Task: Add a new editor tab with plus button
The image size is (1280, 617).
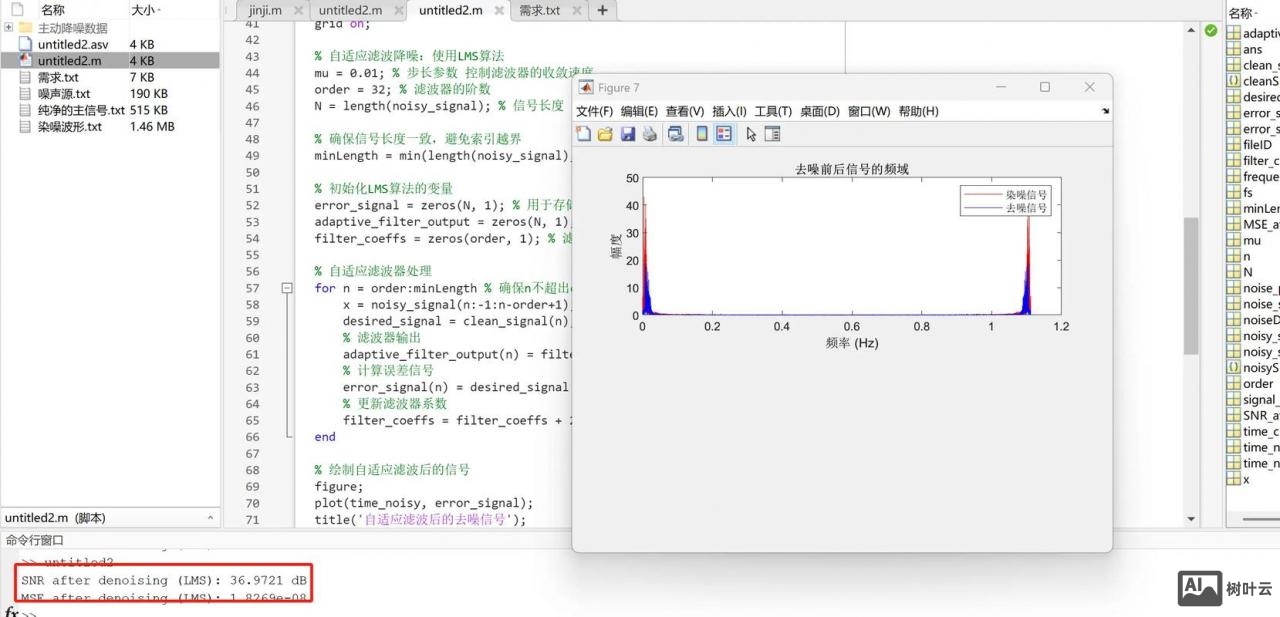Action: tap(602, 11)
